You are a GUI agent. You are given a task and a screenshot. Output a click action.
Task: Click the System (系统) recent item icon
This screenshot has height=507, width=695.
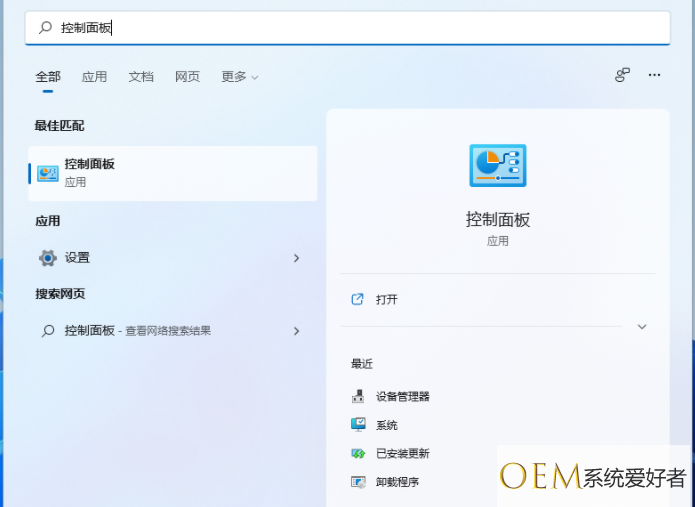pyautogui.click(x=358, y=425)
